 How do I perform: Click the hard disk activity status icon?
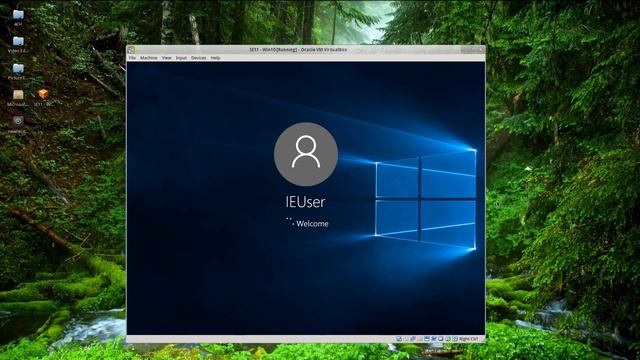tap(399, 339)
